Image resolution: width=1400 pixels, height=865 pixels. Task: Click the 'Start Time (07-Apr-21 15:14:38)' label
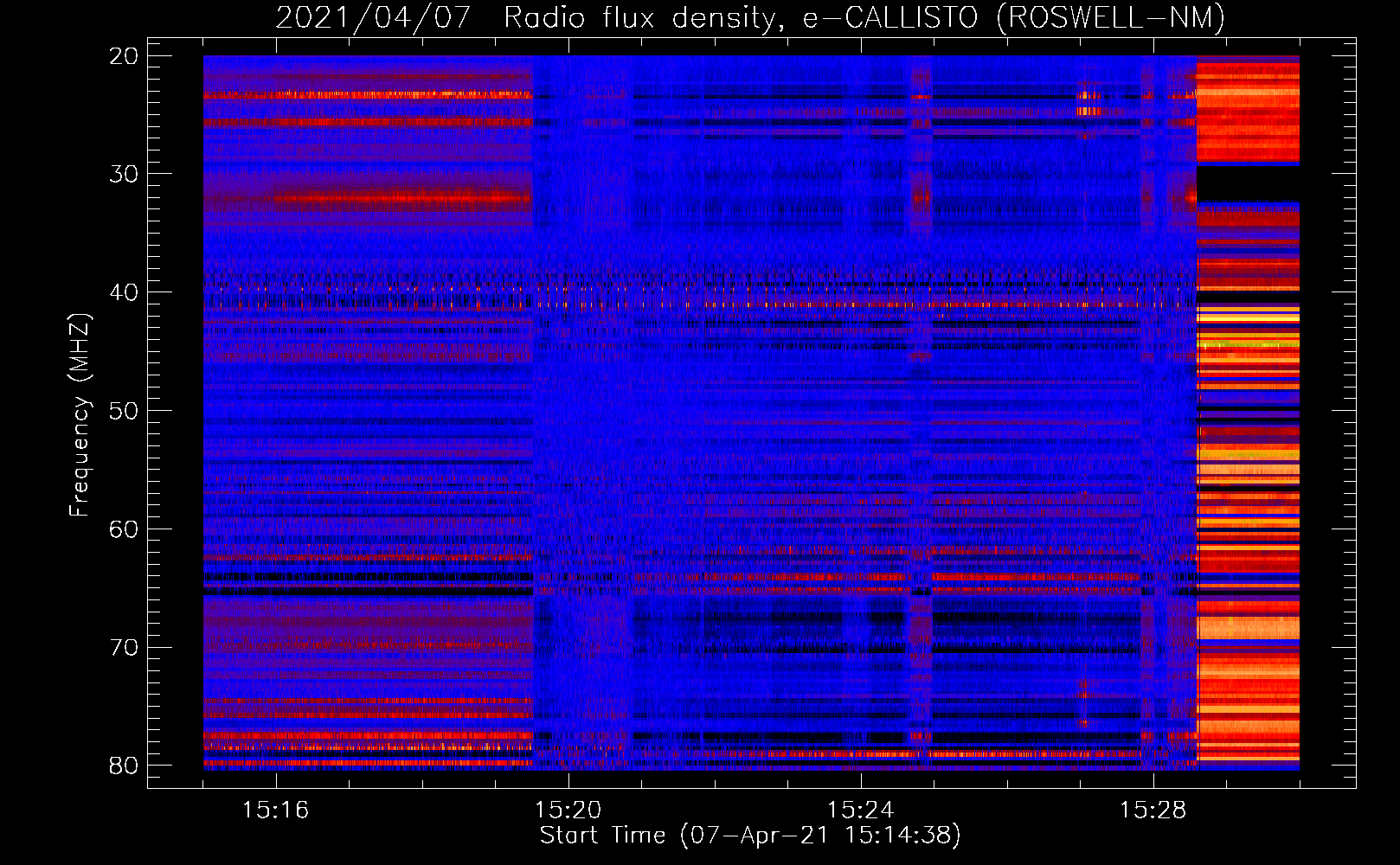750,836
